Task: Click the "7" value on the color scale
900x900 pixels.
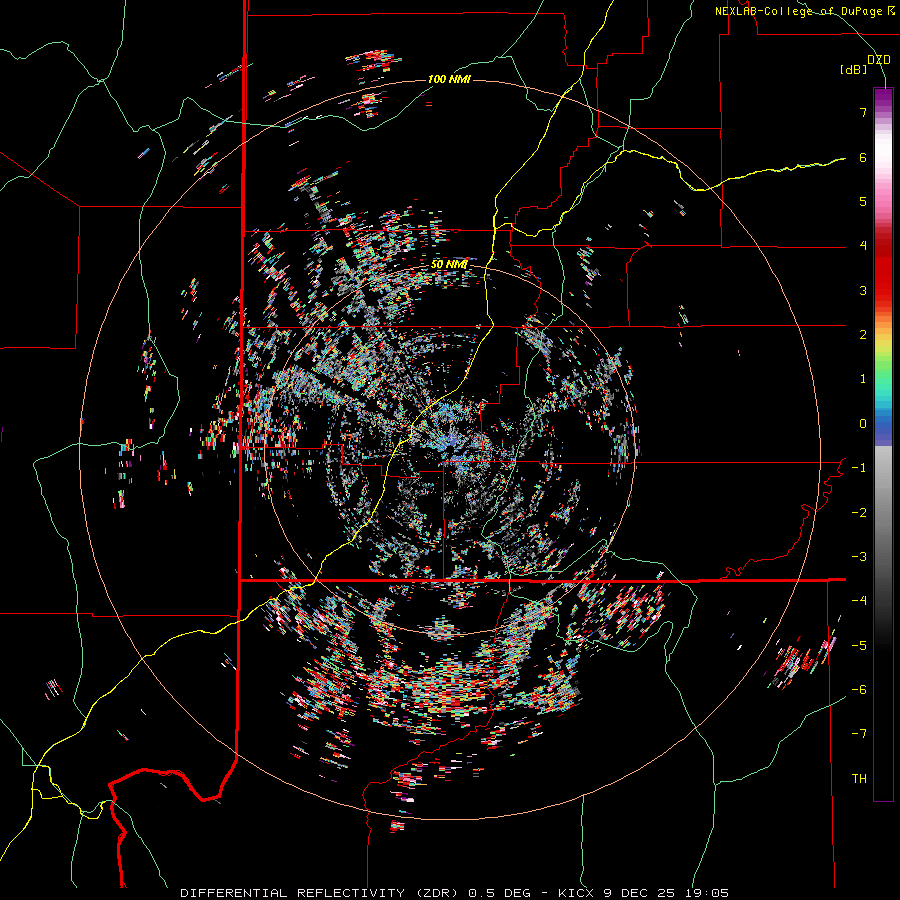Action: (x=863, y=112)
